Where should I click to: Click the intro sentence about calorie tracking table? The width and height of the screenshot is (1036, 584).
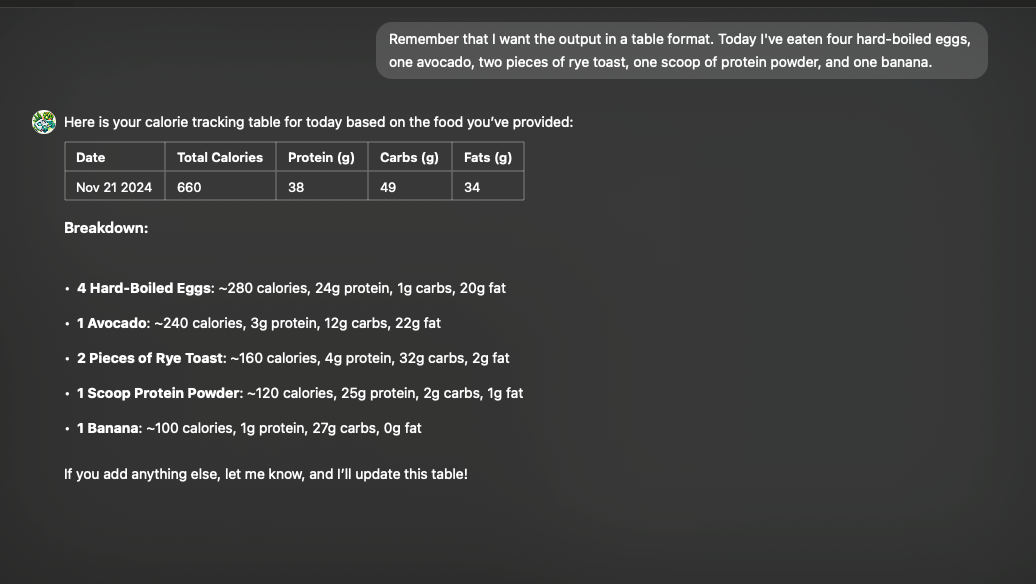(318, 122)
